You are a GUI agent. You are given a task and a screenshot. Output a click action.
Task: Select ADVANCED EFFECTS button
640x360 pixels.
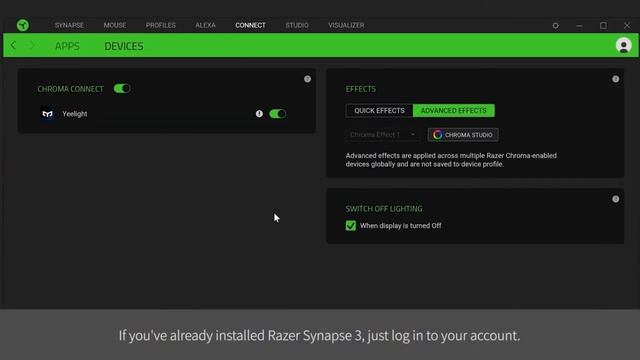tap(453, 111)
